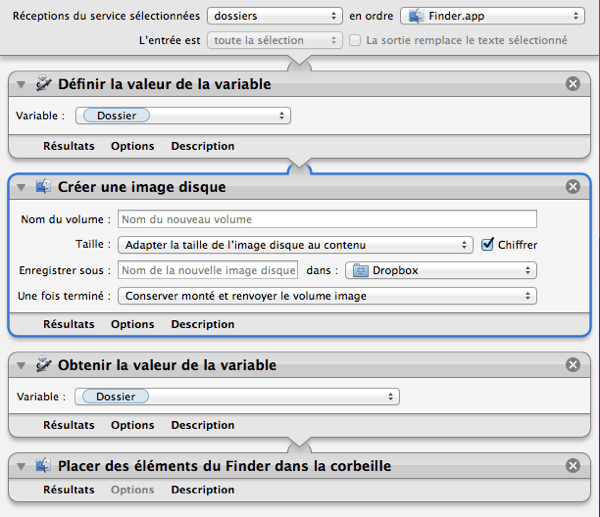Screen dimensions: 600x517
Task: Open the Finder.app application dropdown
Action: (492, 16)
